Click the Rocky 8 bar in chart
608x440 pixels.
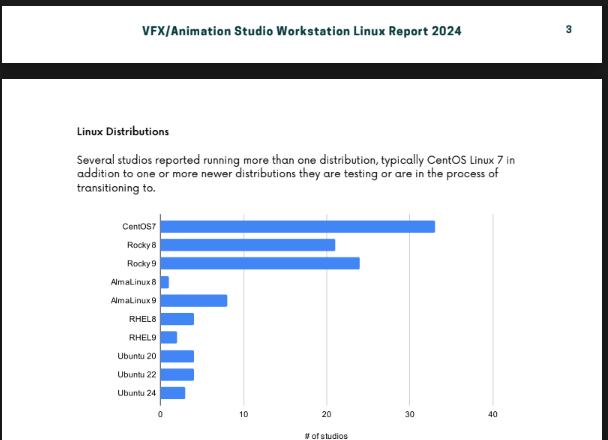click(x=248, y=245)
